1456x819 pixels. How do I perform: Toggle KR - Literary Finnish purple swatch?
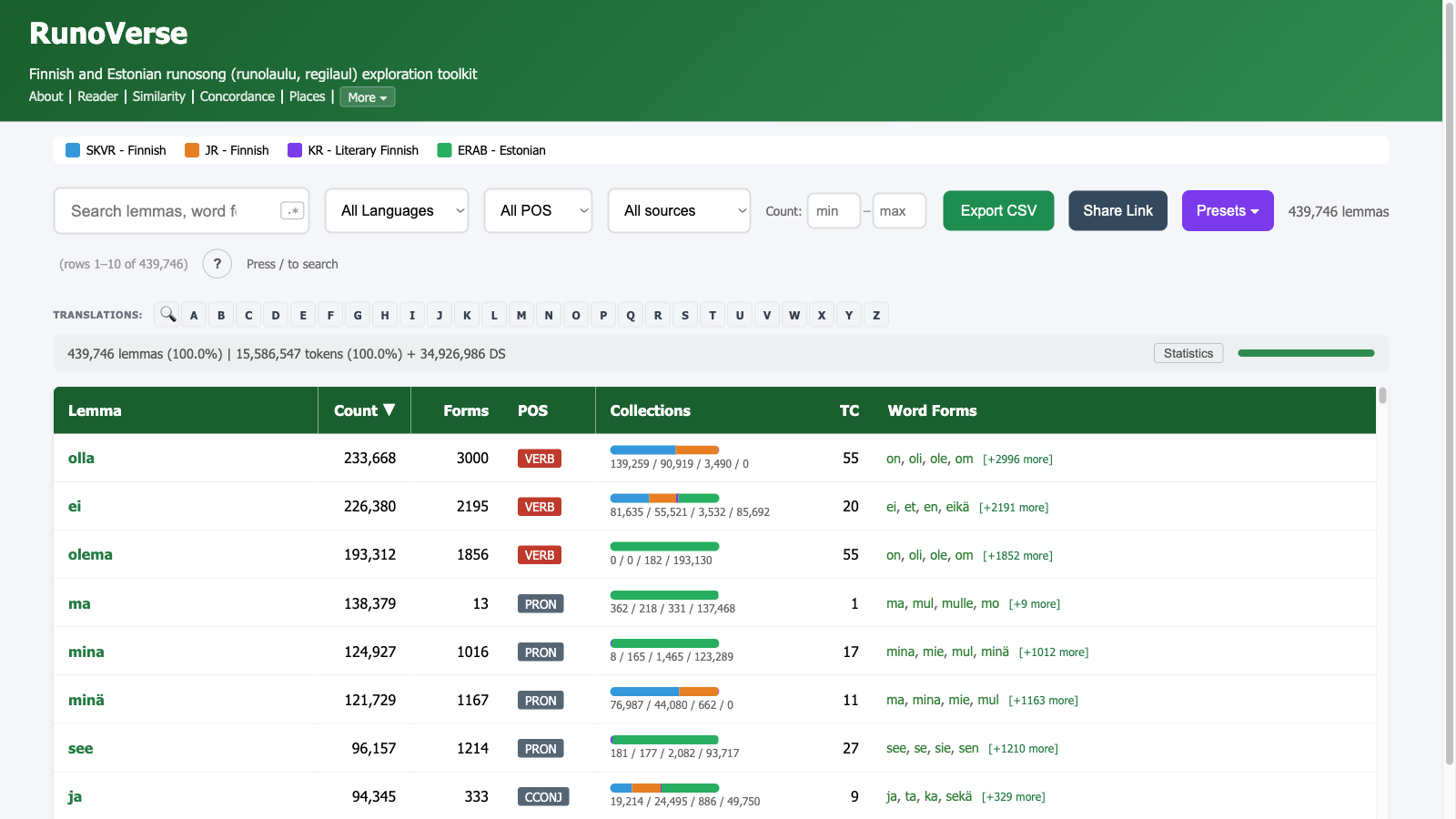(295, 150)
